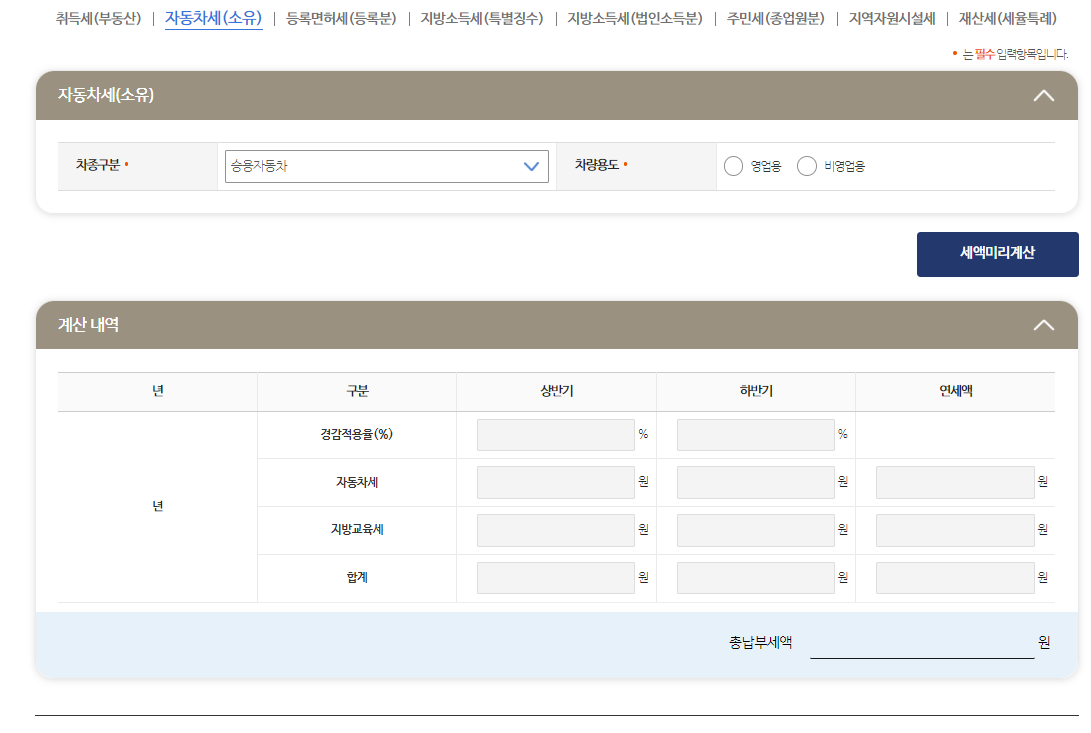Click the 지방교육세 row label

click(357, 530)
